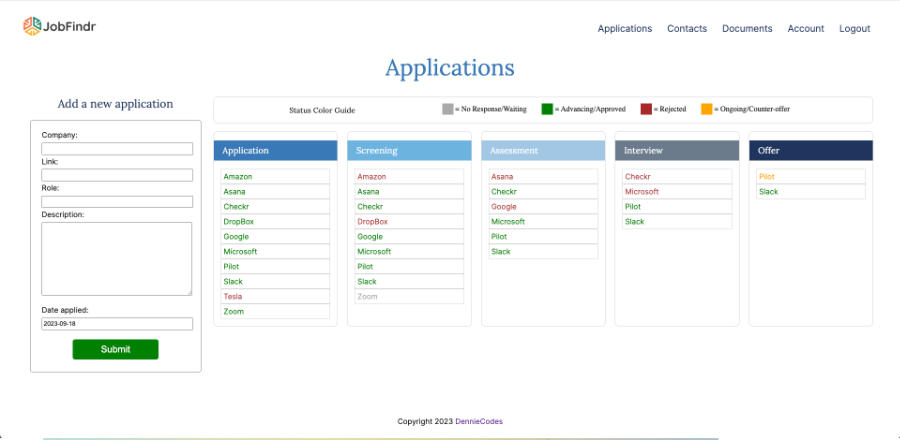Click the Date applied field
This screenshot has height=440, width=900.
[x=117, y=324]
